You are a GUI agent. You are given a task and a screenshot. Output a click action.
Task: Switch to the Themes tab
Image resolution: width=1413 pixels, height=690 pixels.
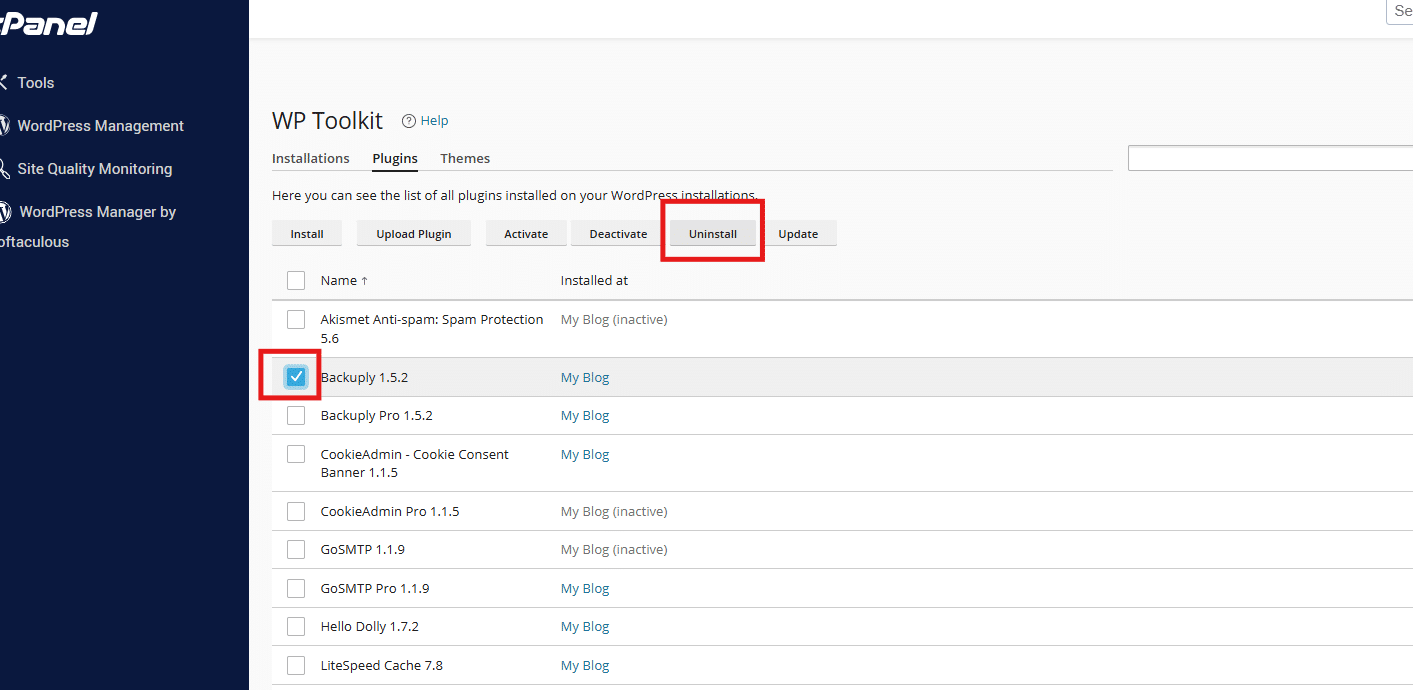(x=465, y=158)
